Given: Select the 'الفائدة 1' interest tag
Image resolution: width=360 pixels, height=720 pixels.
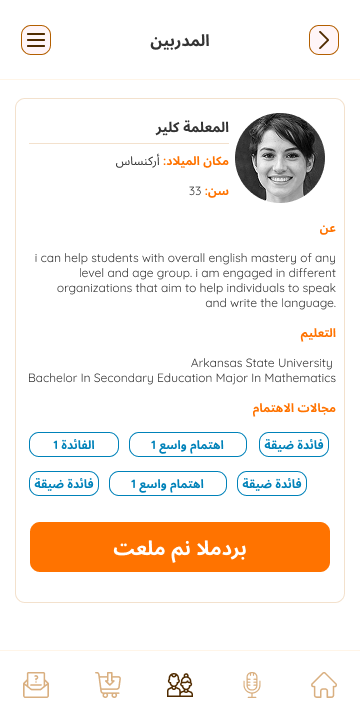Looking at the screenshot, I should (74, 444).
